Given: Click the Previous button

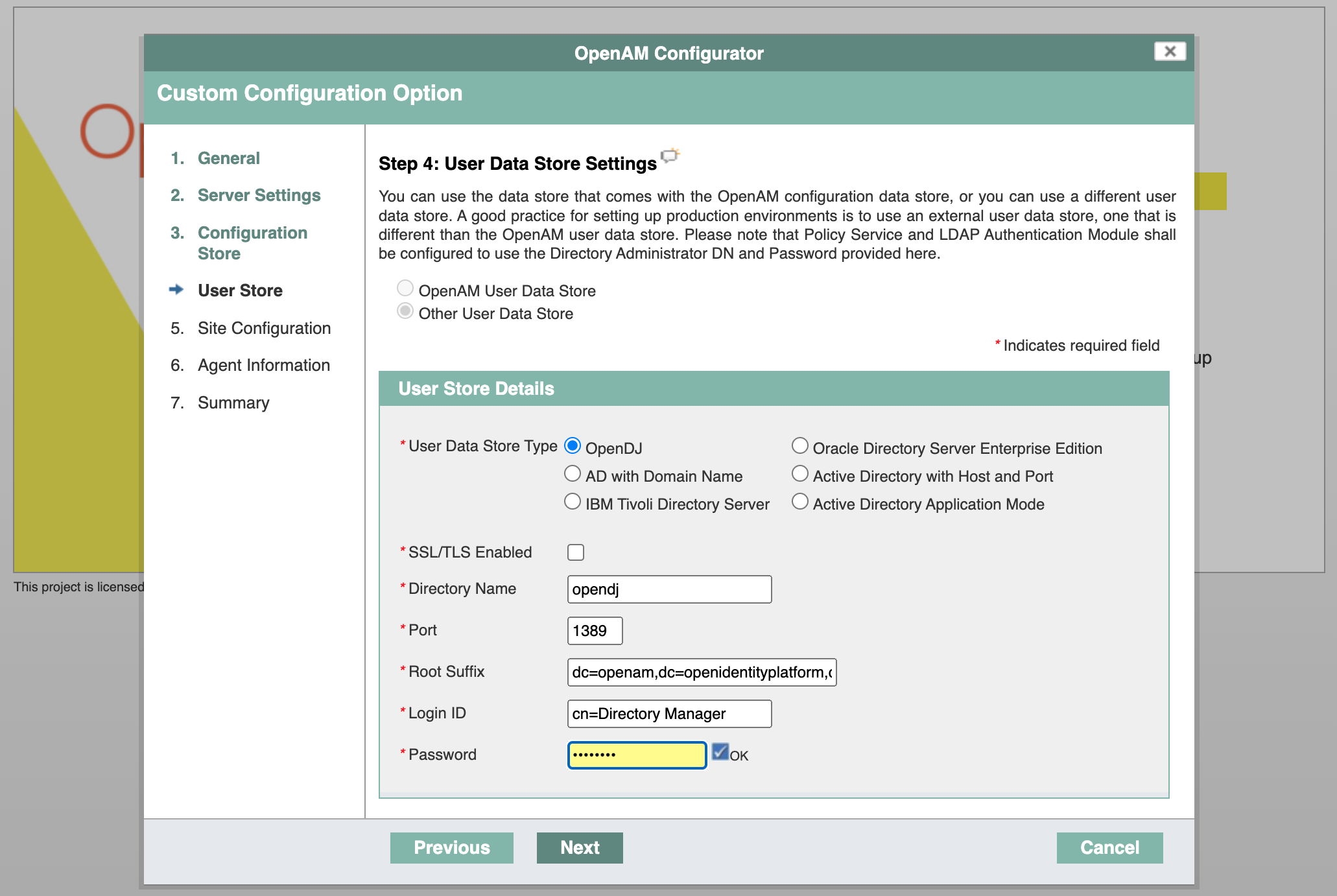Looking at the screenshot, I should pyautogui.click(x=451, y=847).
